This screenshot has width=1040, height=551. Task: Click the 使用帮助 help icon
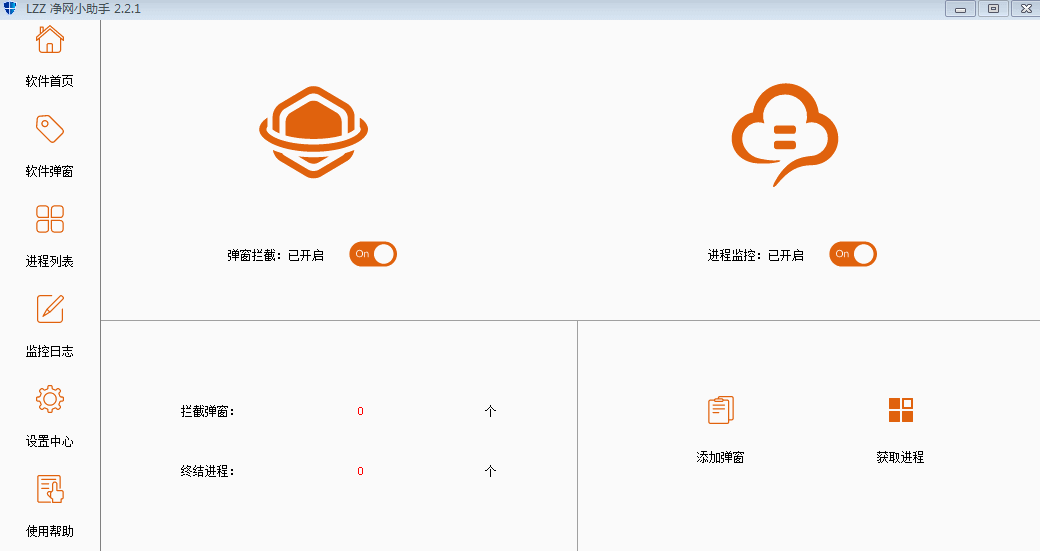click(x=50, y=489)
